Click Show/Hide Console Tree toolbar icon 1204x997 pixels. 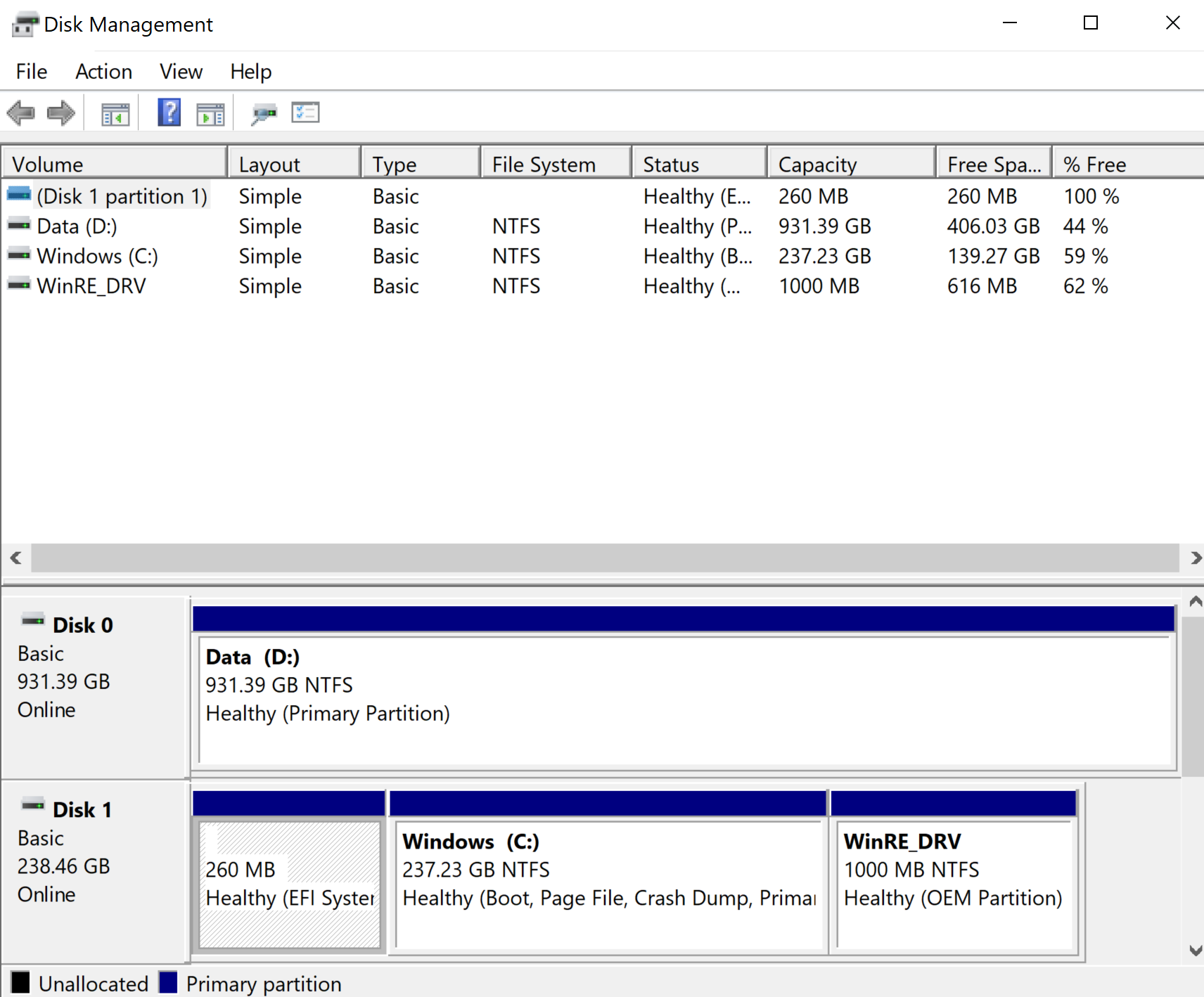(115, 113)
